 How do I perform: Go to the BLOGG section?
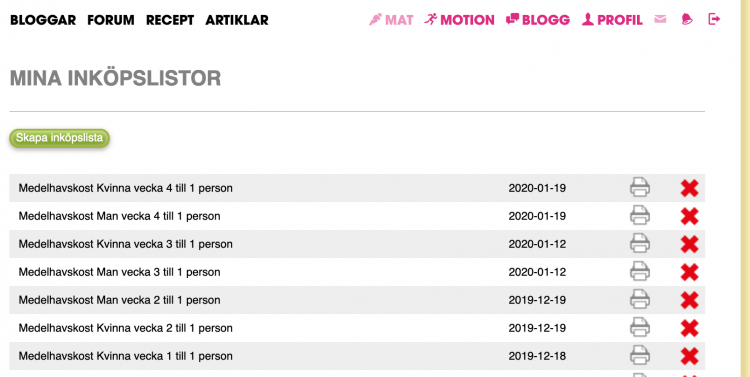pyautogui.click(x=538, y=20)
